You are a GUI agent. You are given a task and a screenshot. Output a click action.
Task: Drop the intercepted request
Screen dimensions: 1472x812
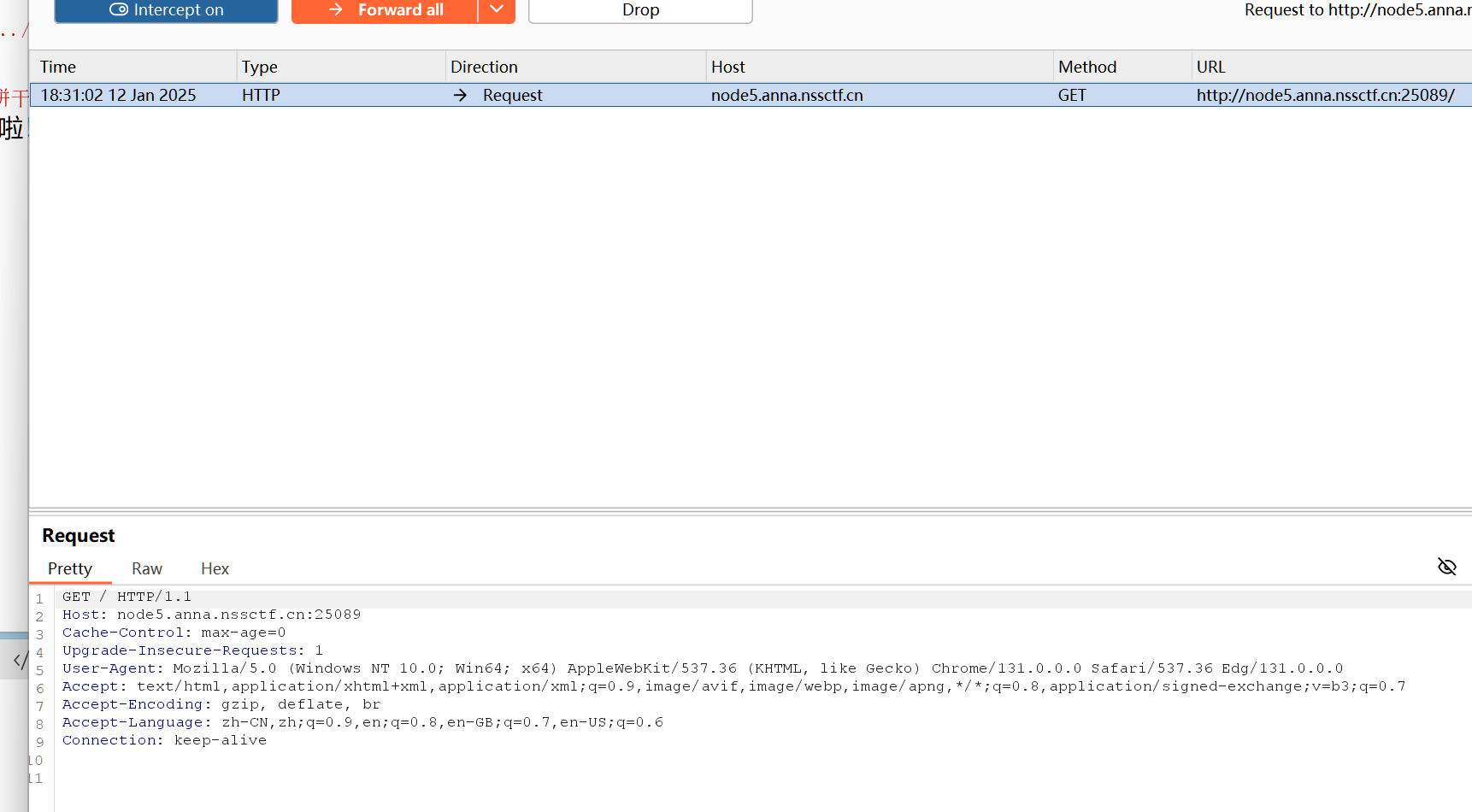pyautogui.click(x=640, y=10)
